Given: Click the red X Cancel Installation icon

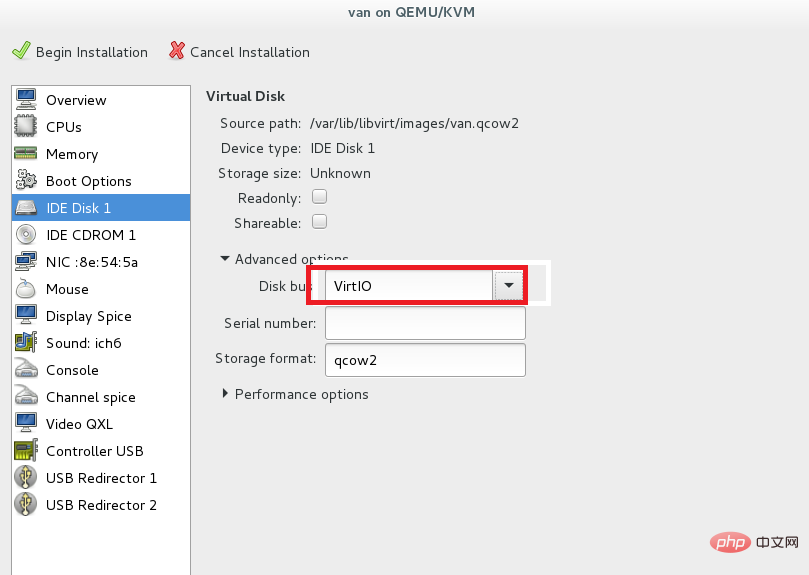Looking at the screenshot, I should click(x=177, y=51).
